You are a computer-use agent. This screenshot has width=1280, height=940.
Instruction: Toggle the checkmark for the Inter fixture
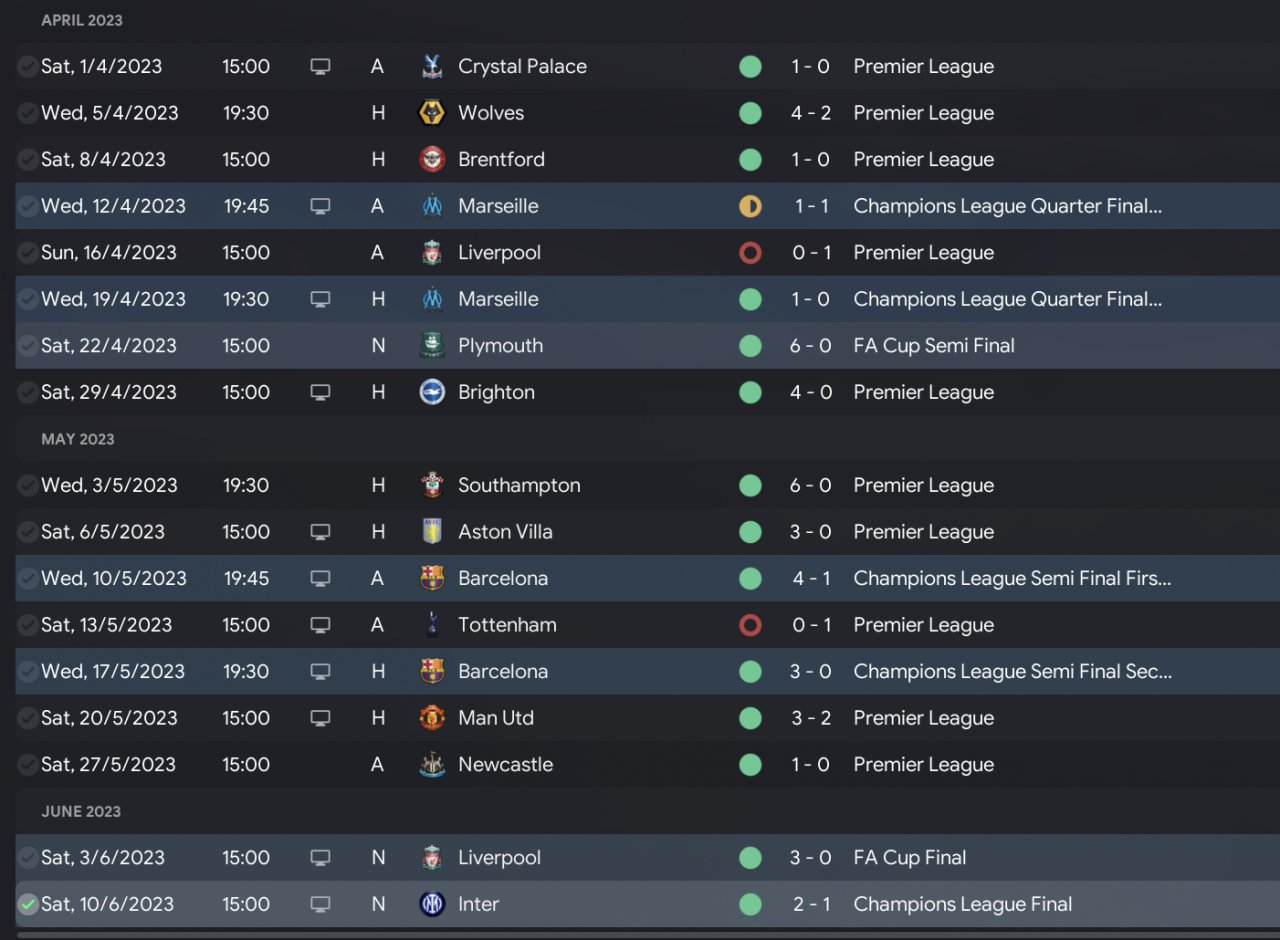pos(27,905)
